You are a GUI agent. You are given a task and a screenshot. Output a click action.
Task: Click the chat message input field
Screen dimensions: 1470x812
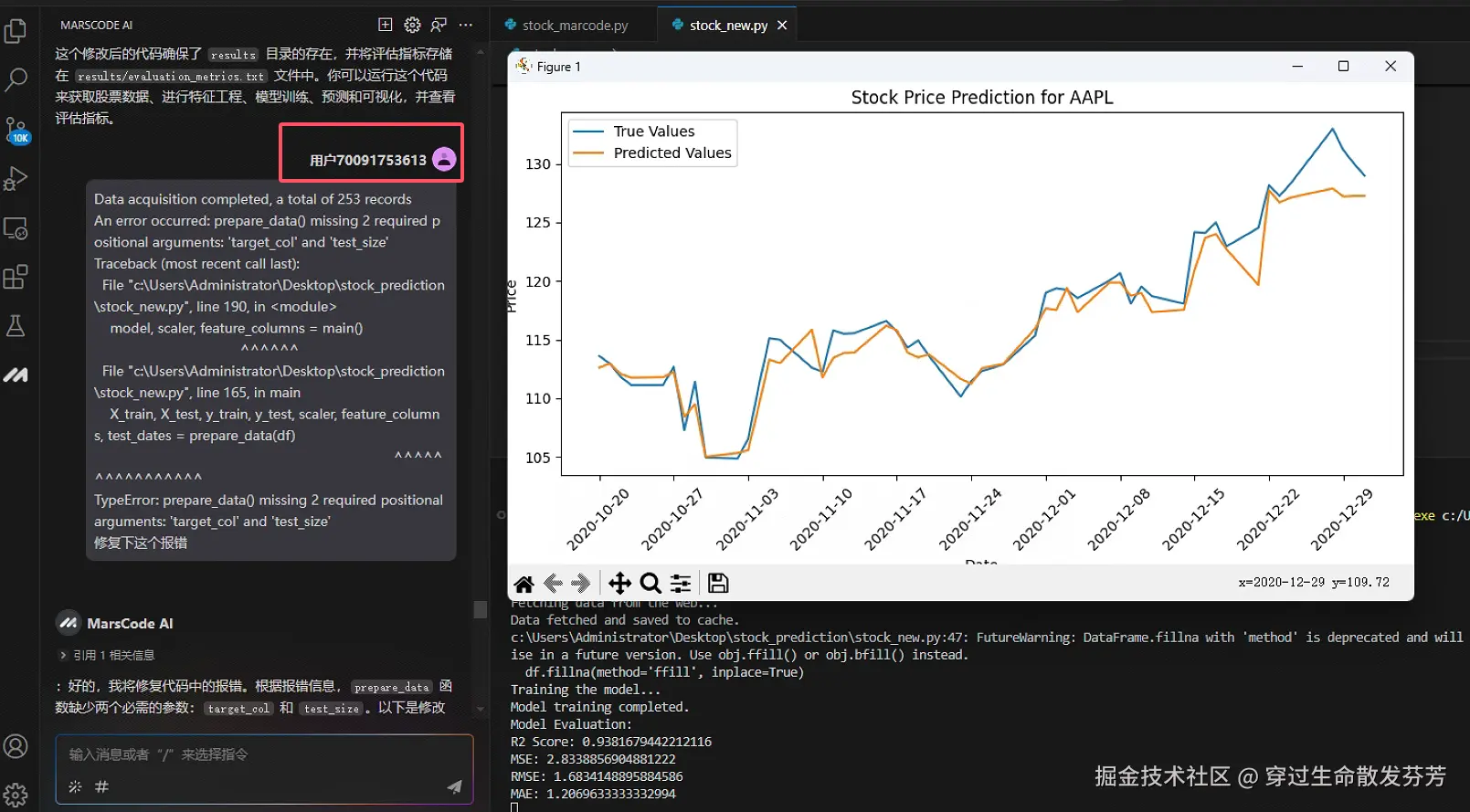point(265,754)
